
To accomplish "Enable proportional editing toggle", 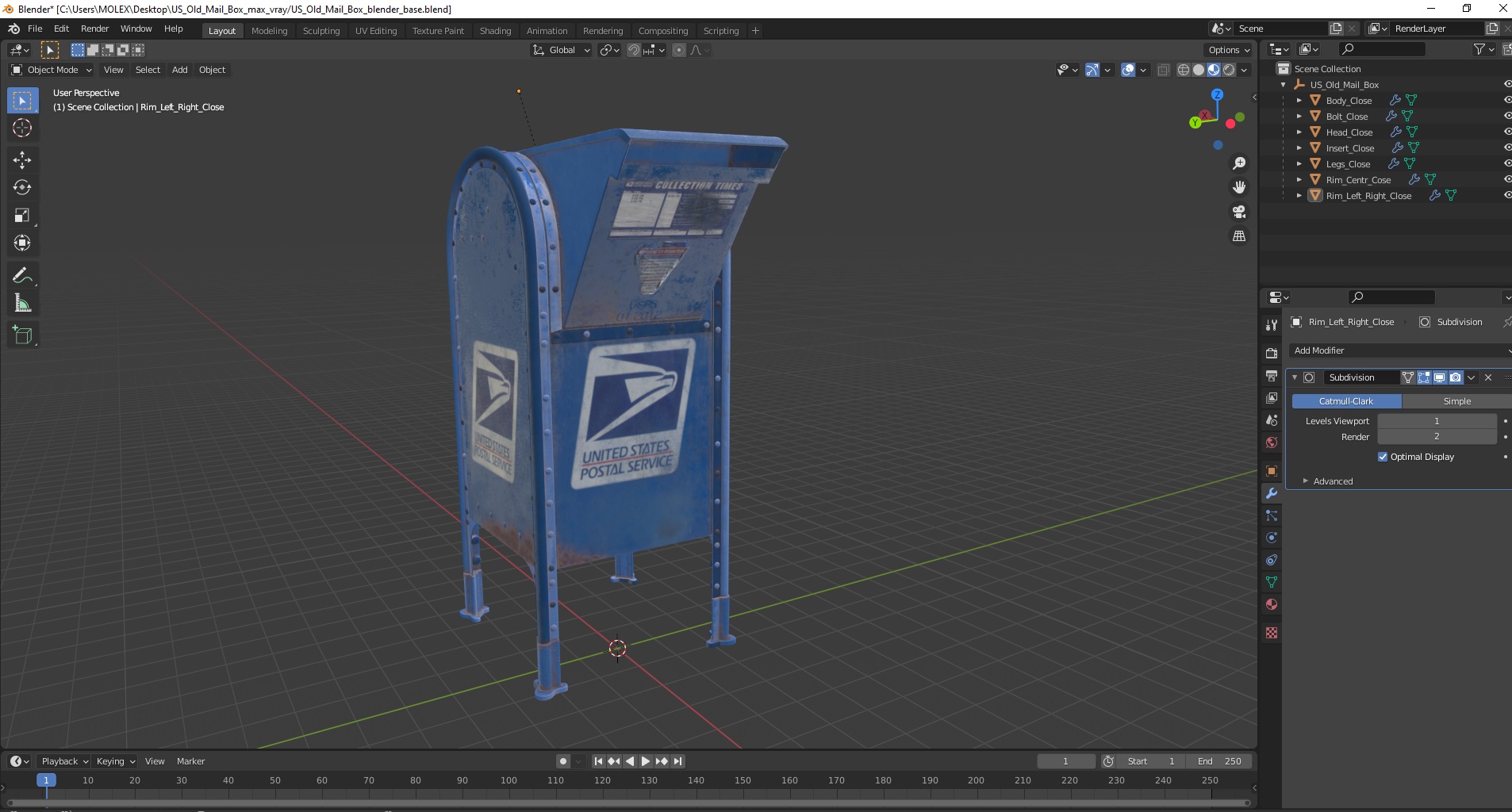I will pos(679,50).
